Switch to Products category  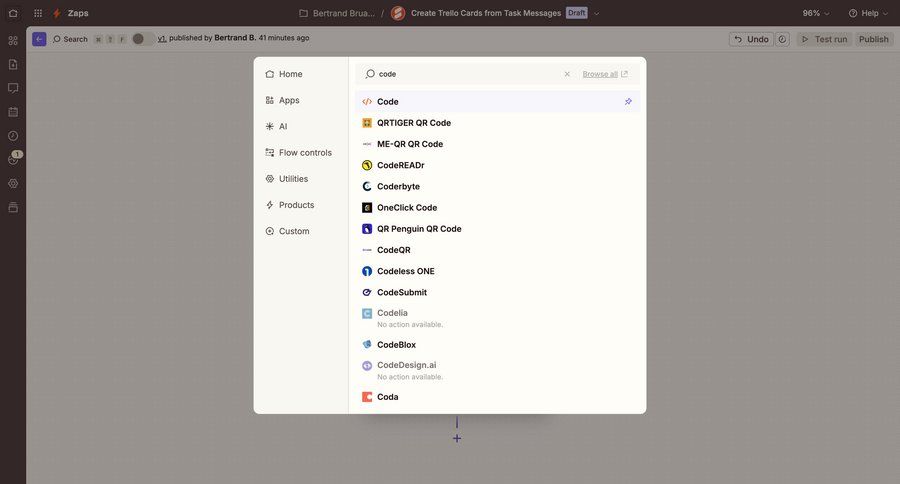coord(301,205)
